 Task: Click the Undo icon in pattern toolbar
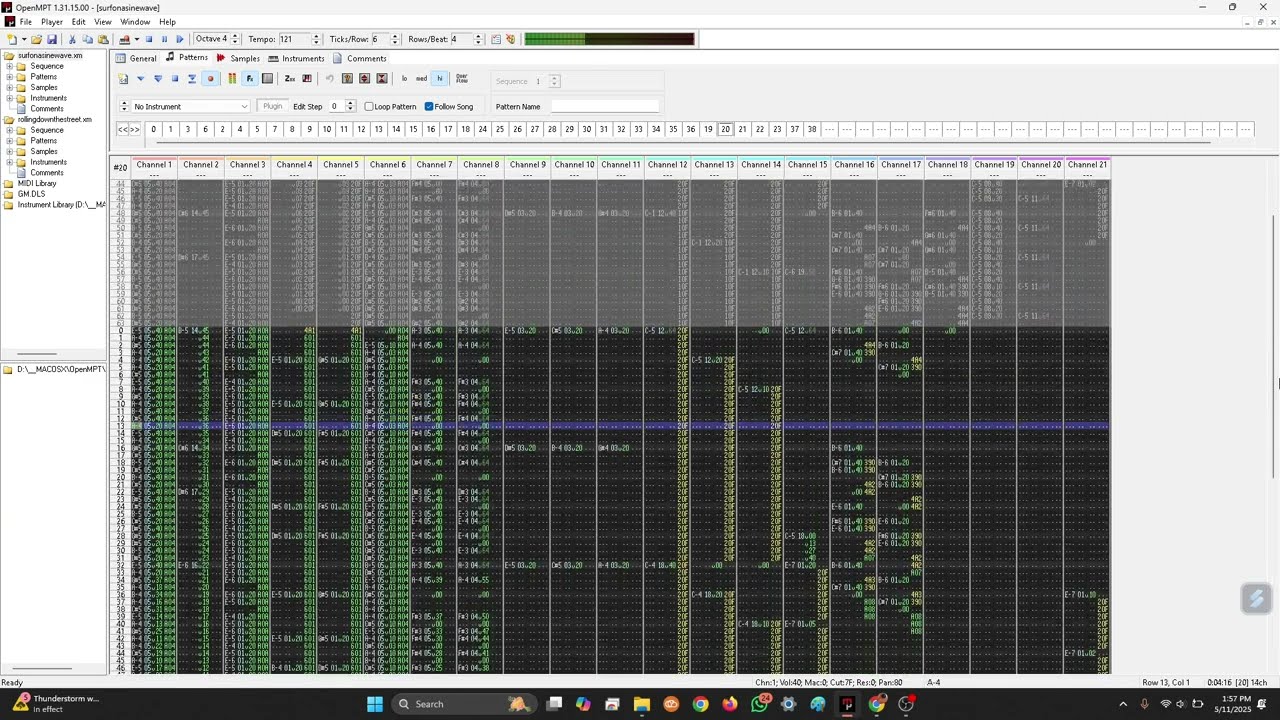pyautogui.click(x=330, y=79)
